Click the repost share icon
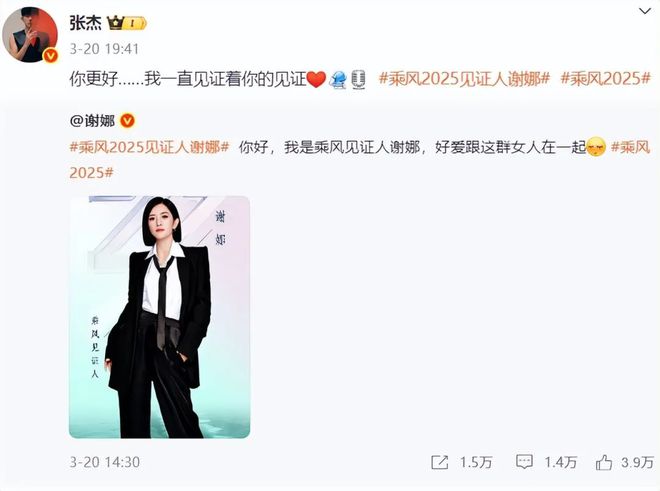This screenshot has height=491, width=660. tap(439, 462)
